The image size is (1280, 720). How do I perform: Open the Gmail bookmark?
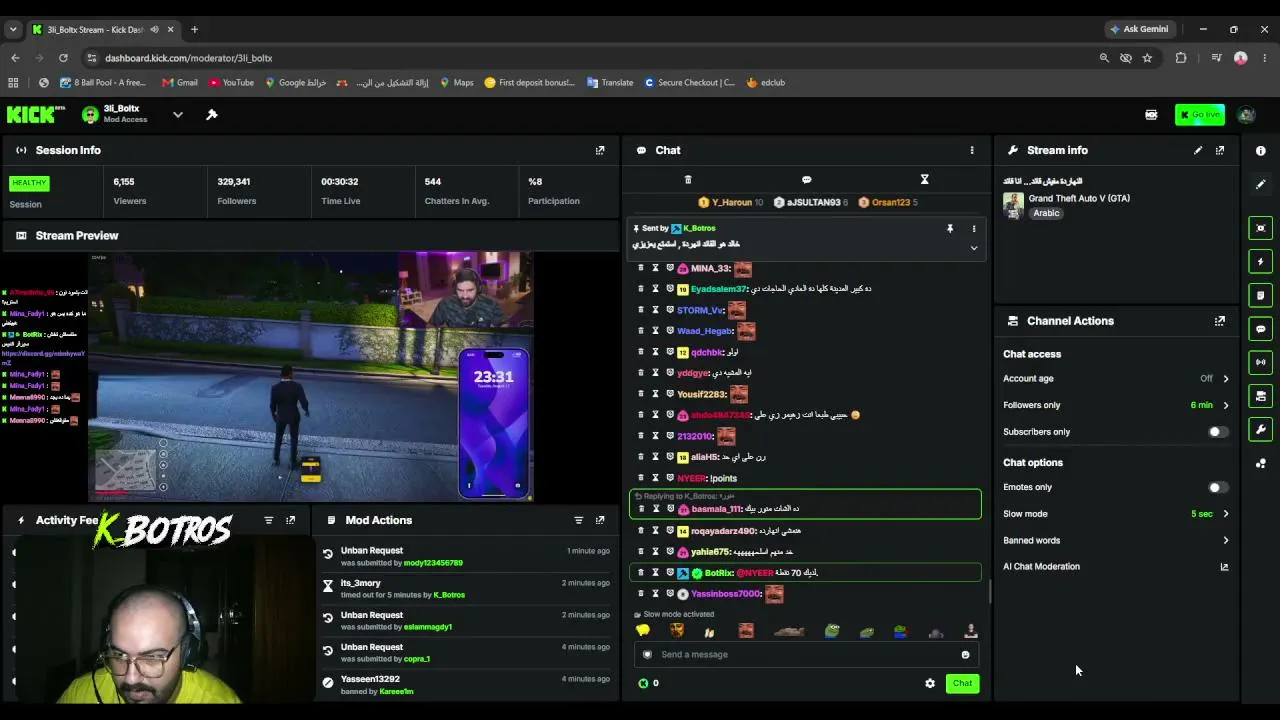[180, 83]
